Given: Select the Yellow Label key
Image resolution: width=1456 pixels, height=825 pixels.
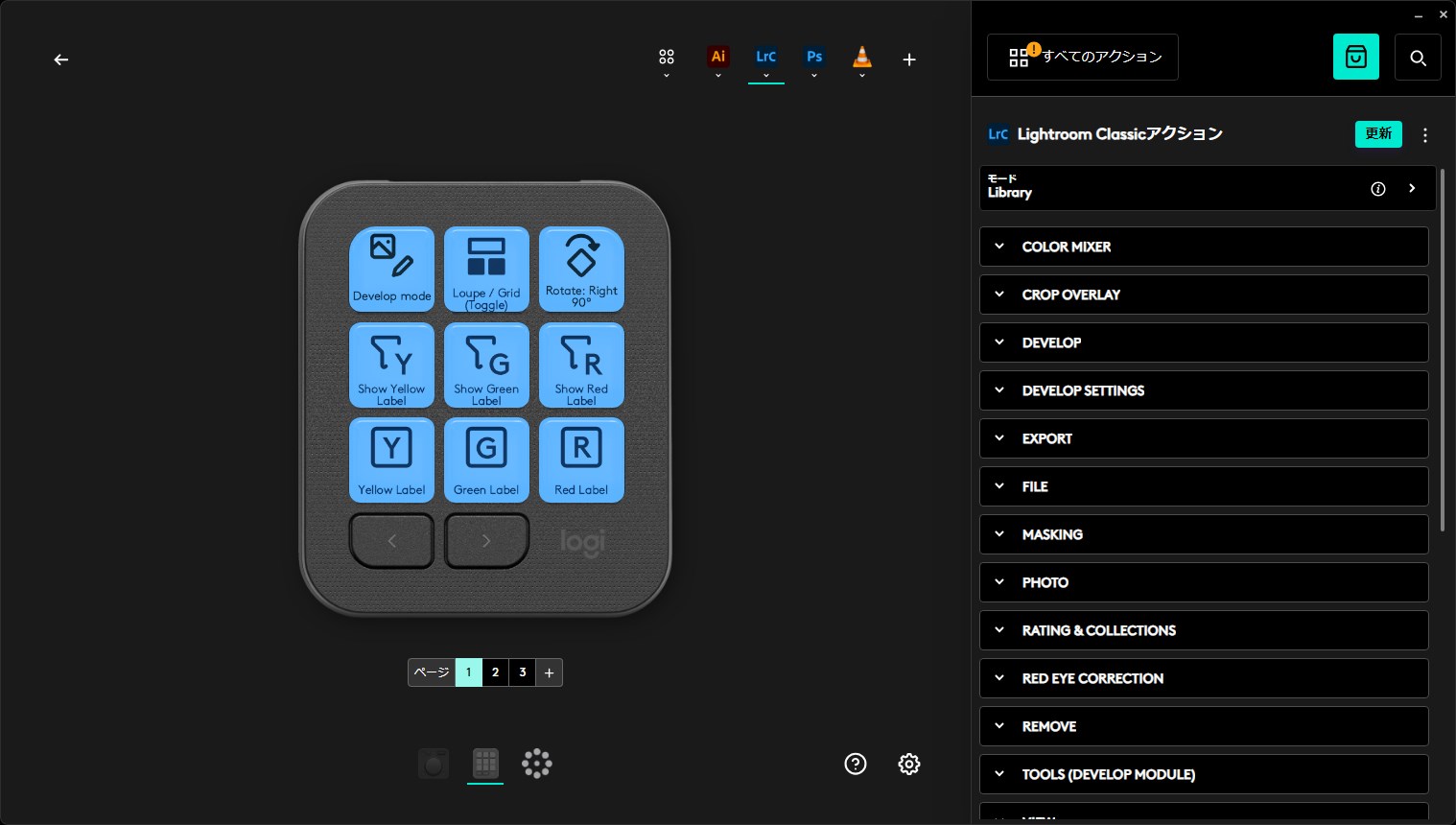Looking at the screenshot, I should click(x=391, y=460).
